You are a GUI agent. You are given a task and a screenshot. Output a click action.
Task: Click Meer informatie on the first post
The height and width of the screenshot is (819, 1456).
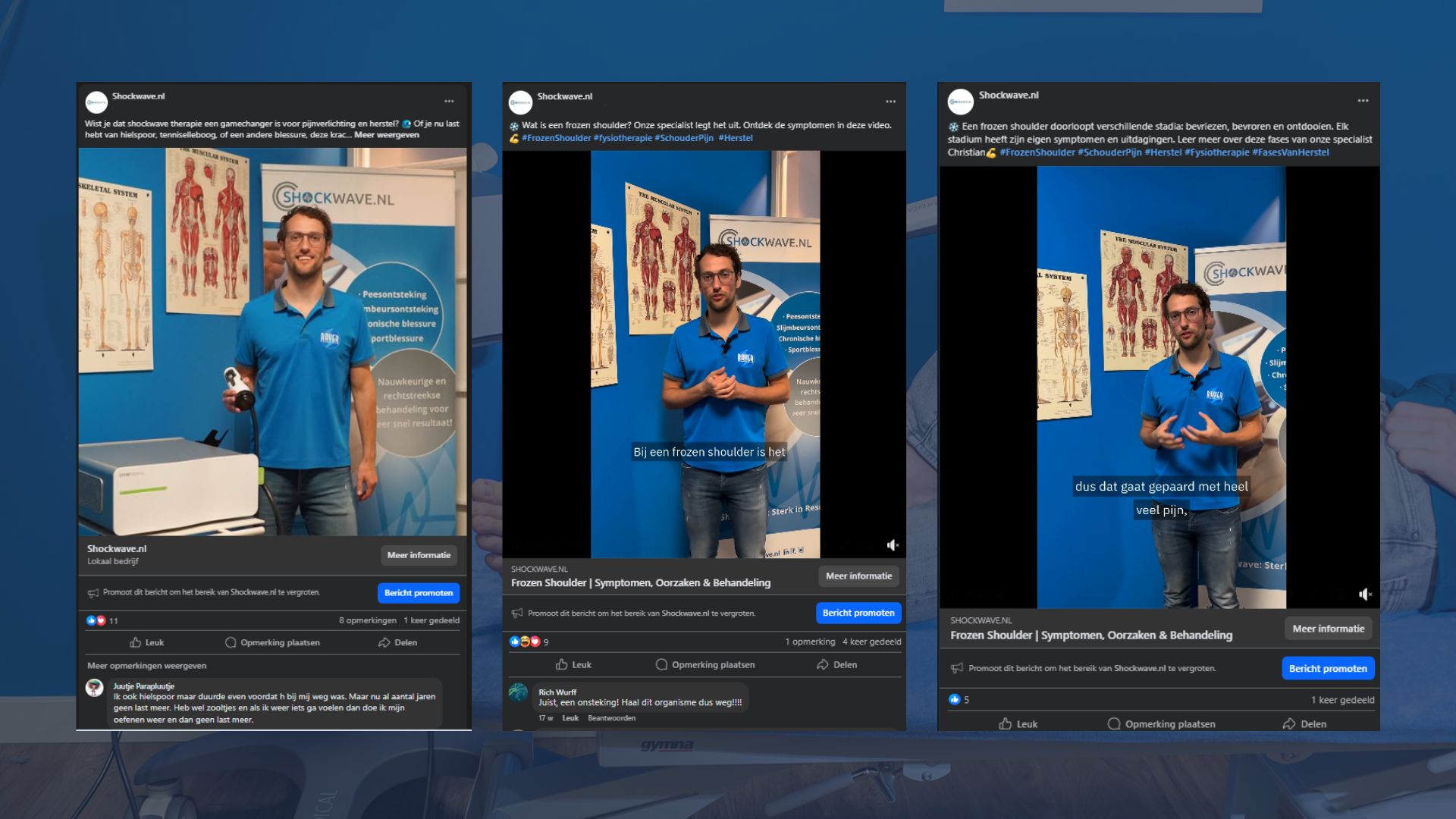click(x=419, y=555)
